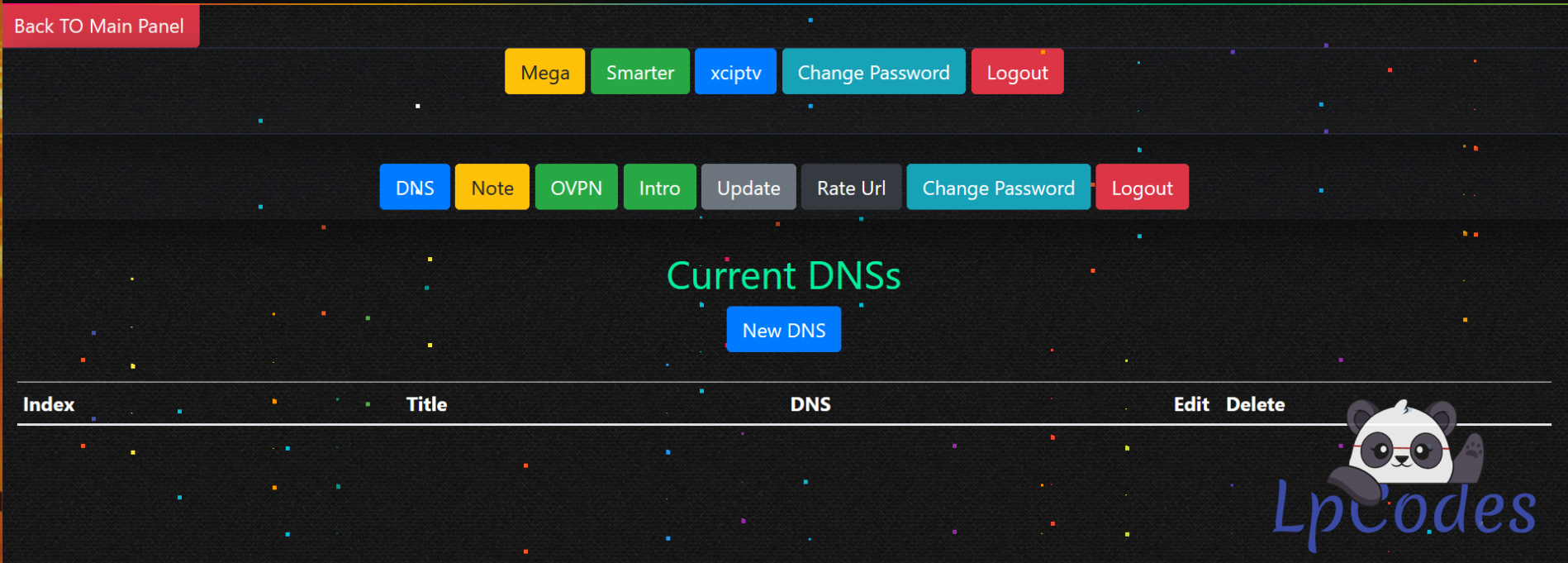Click the Index column header
This screenshot has height=563, width=1568.
click(49, 404)
